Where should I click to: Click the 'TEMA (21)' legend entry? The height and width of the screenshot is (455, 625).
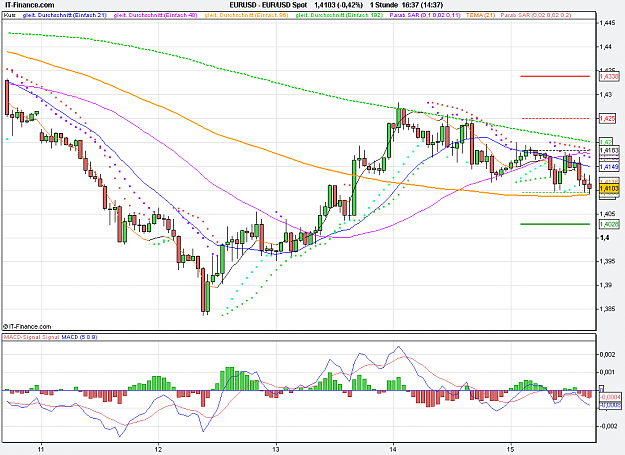480,15
